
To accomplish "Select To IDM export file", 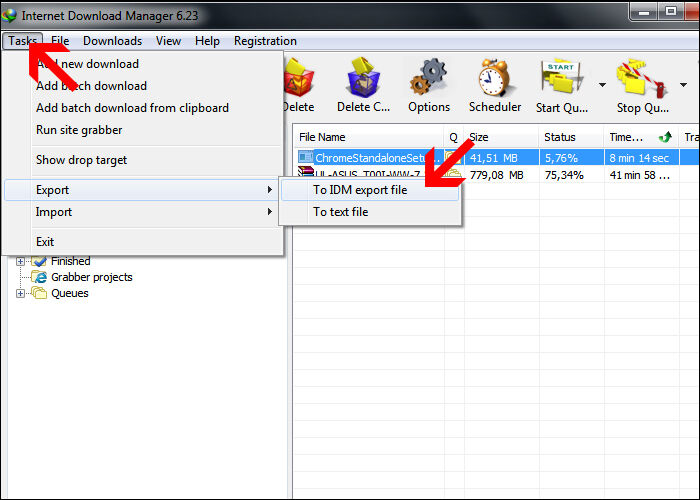I will click(x=370, y=190).
